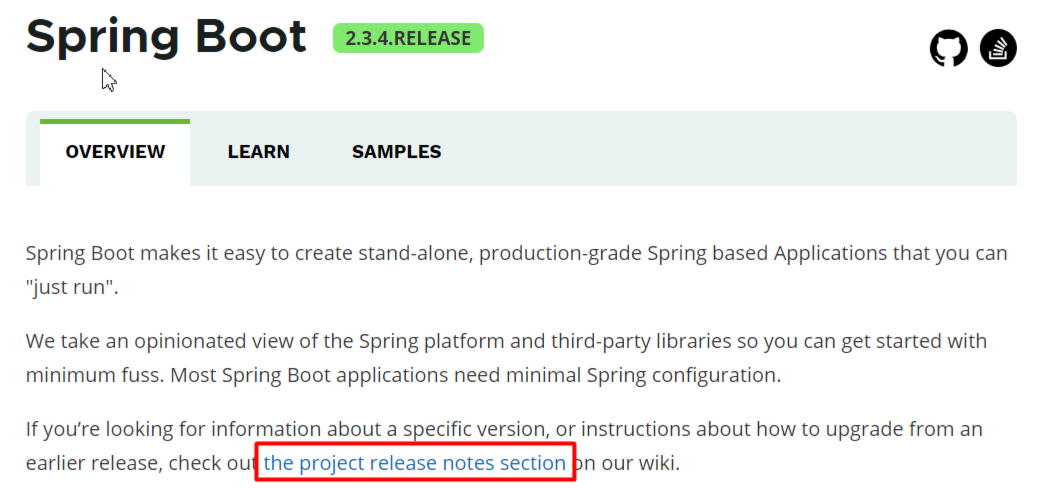Viewport: 1049px width, 488px height.
Task: Click empty tab bar area right of SAMPLES
Action: pos(730,152)
